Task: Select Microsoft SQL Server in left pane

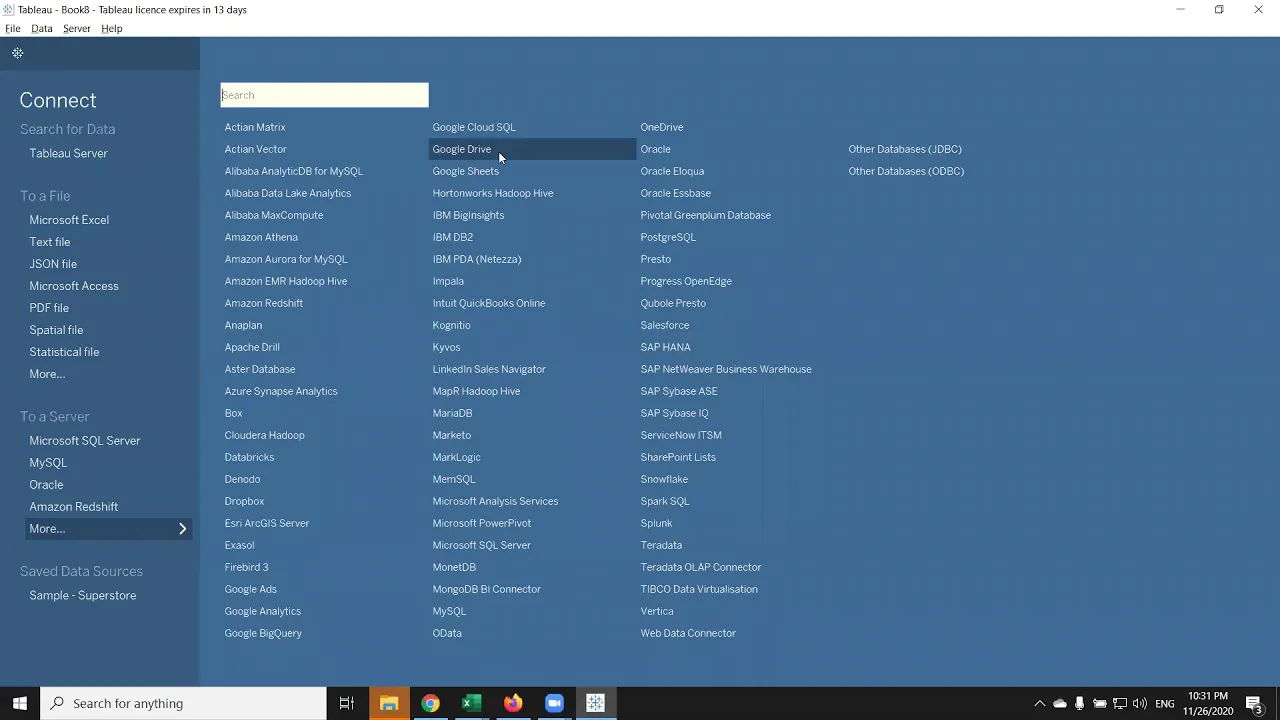Action: (x=85, y=441)
